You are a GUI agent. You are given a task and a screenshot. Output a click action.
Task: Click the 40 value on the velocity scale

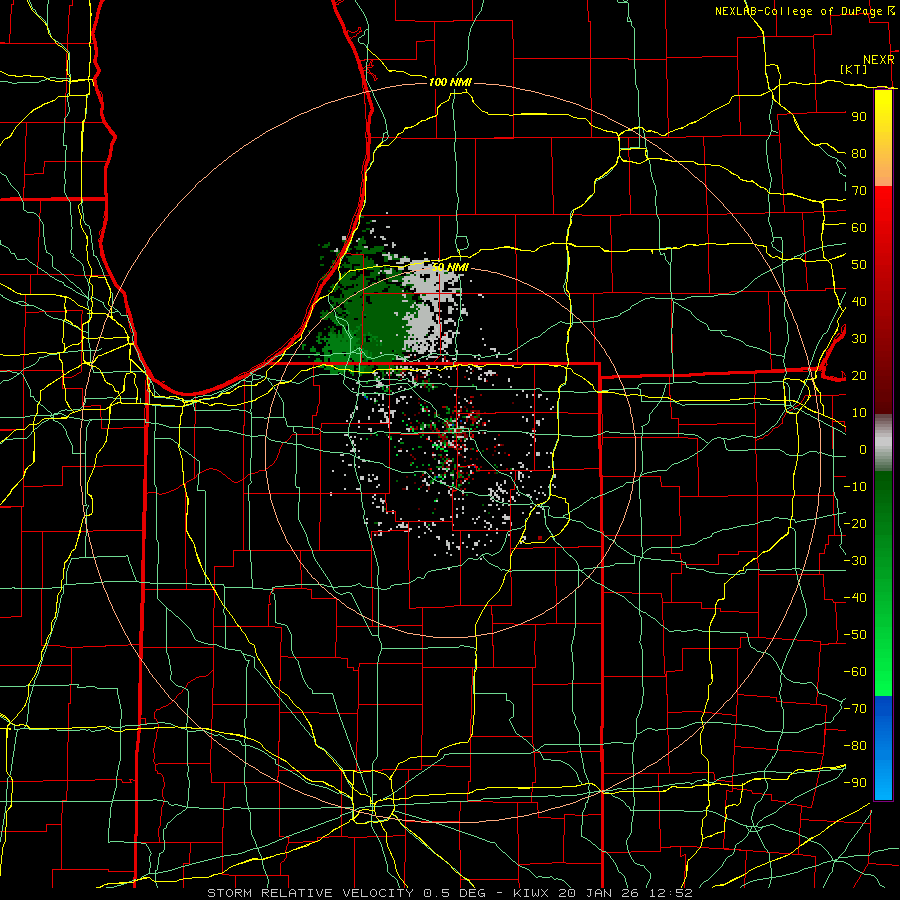point(859,301)
